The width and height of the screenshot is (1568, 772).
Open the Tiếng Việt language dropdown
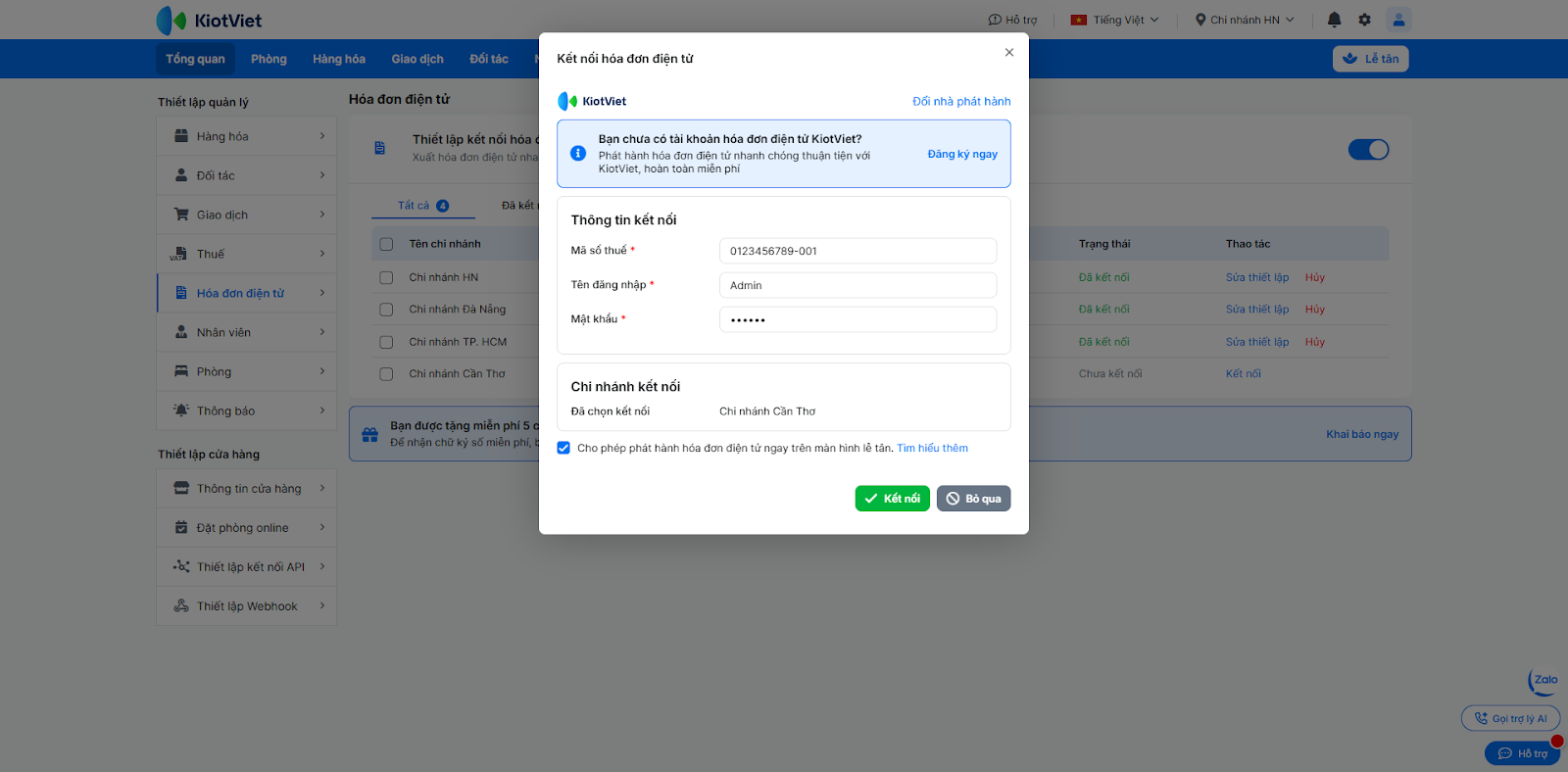click(1115, 20)
